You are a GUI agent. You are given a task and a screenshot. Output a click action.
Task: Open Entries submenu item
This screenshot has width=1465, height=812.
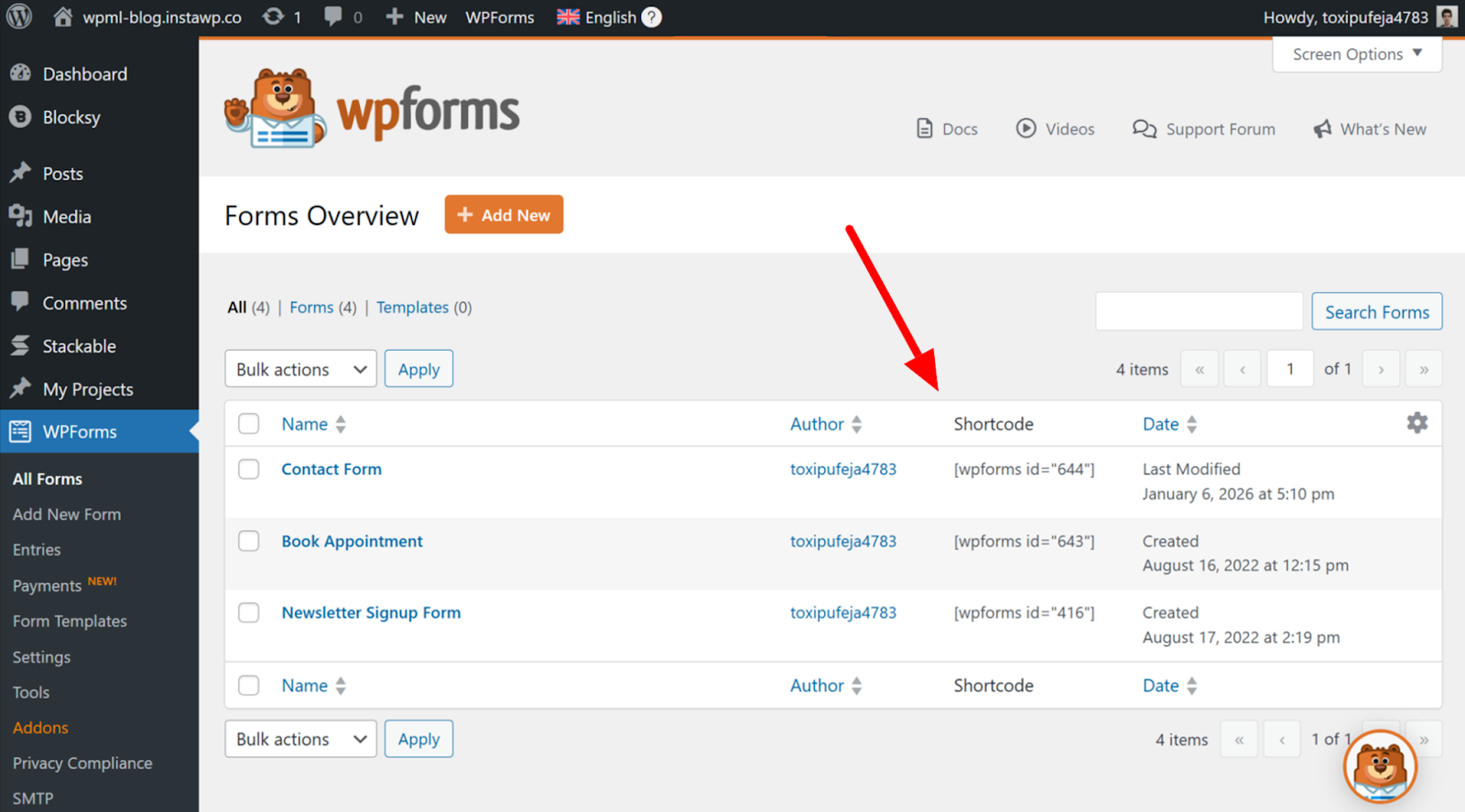37,549
